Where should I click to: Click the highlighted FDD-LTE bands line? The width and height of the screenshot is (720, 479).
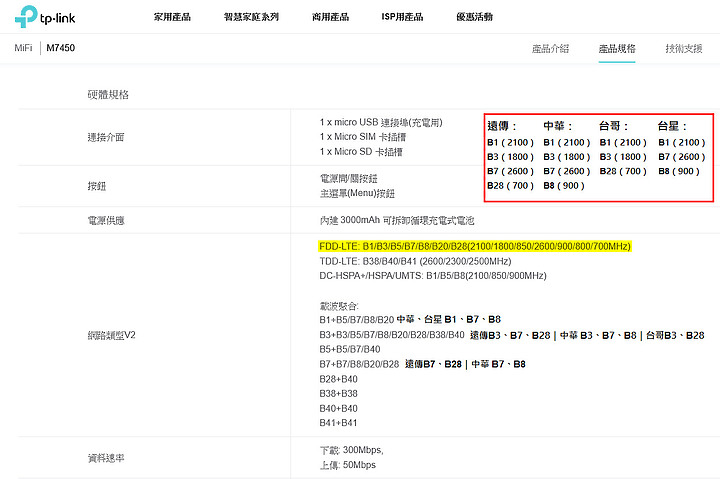point(475,247)
